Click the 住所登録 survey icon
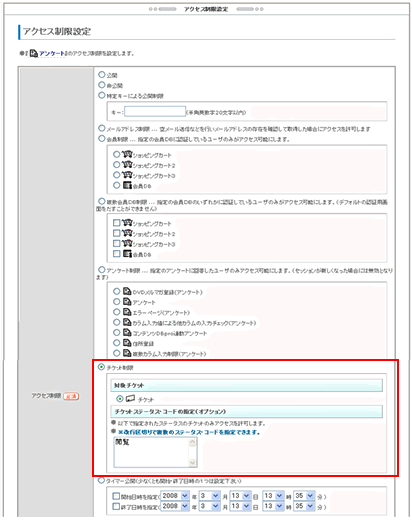Image resolution: width=412 pixels, height=520 pixels. click(x=127, y=343)
